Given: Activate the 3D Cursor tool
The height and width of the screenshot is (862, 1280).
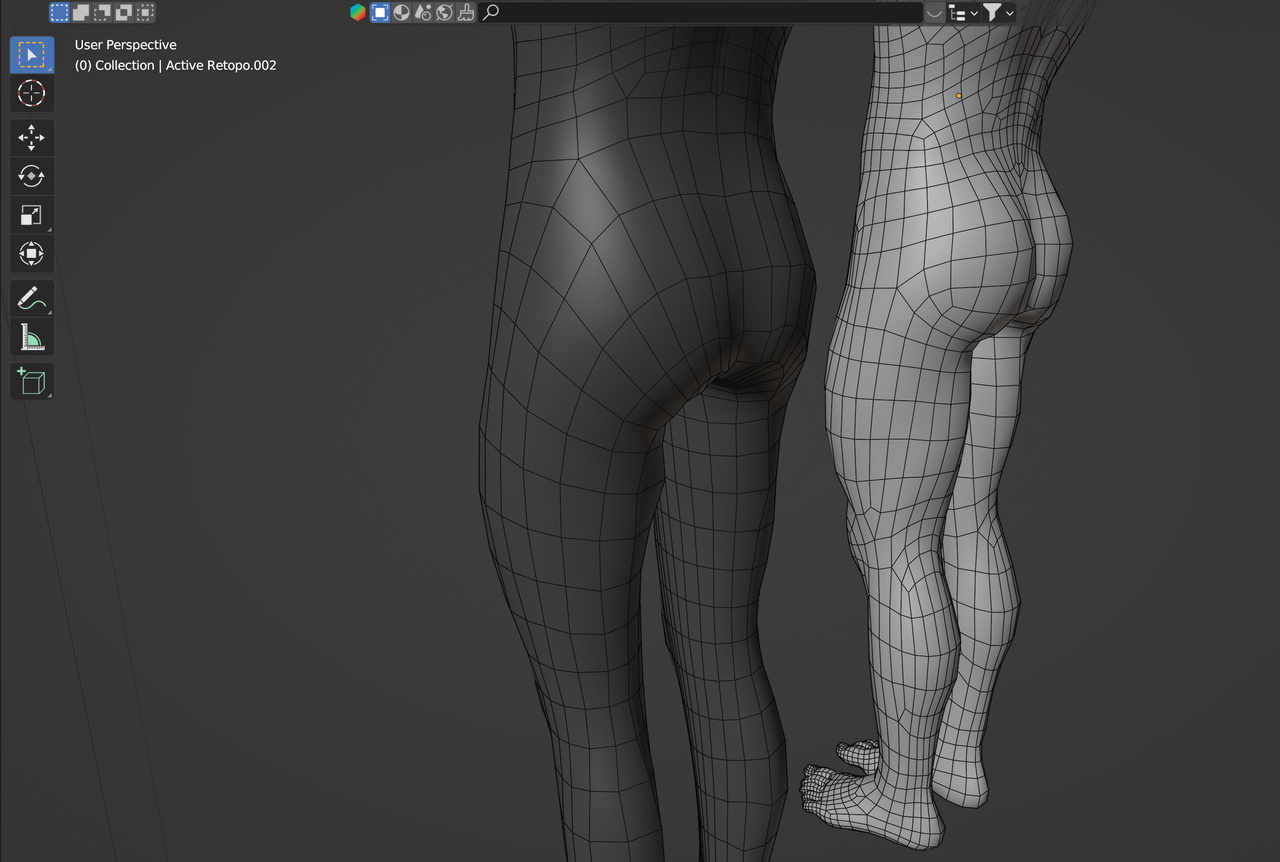Looking at the screenshot, I should (x=31, y=94).
